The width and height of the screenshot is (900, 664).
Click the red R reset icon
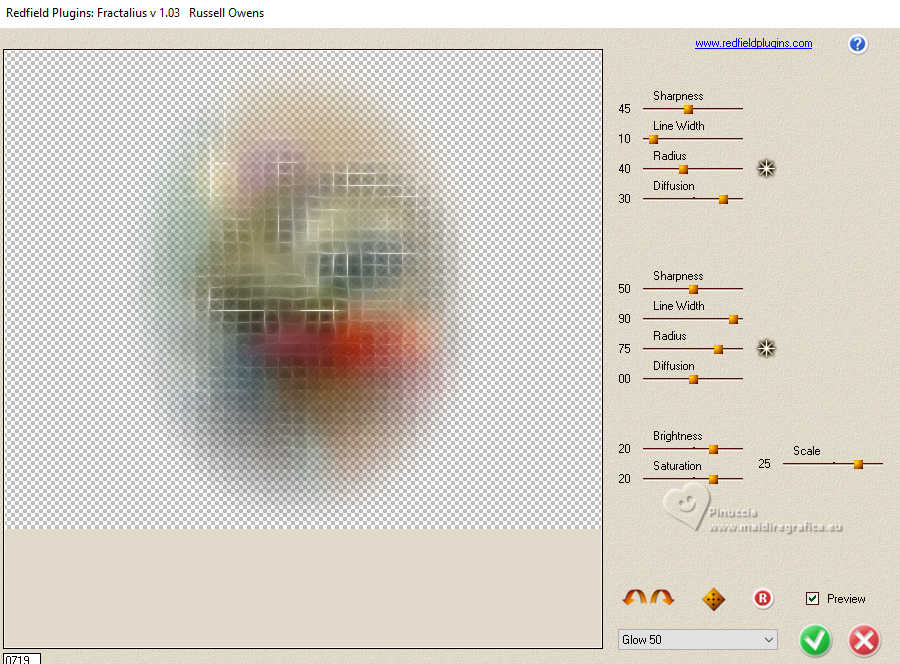[x=763, y=599]
